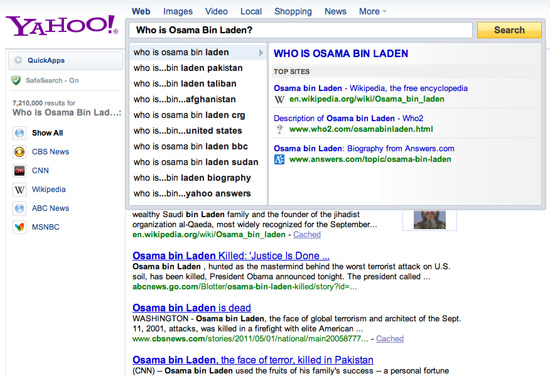This screenshot has width=550, height=376.
Task: Switch to the Video tab
Action: [216, 12]
